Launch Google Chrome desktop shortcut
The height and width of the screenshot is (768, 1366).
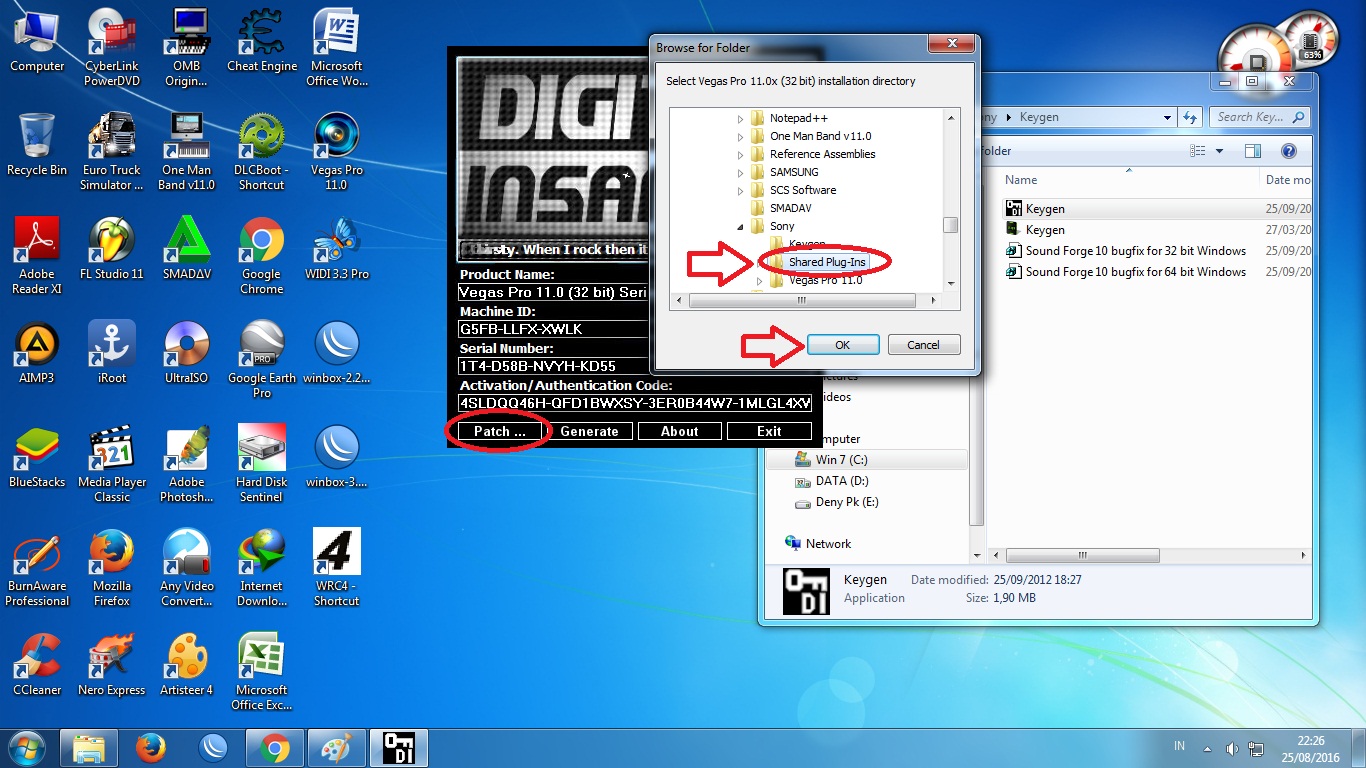pos(262,255)
